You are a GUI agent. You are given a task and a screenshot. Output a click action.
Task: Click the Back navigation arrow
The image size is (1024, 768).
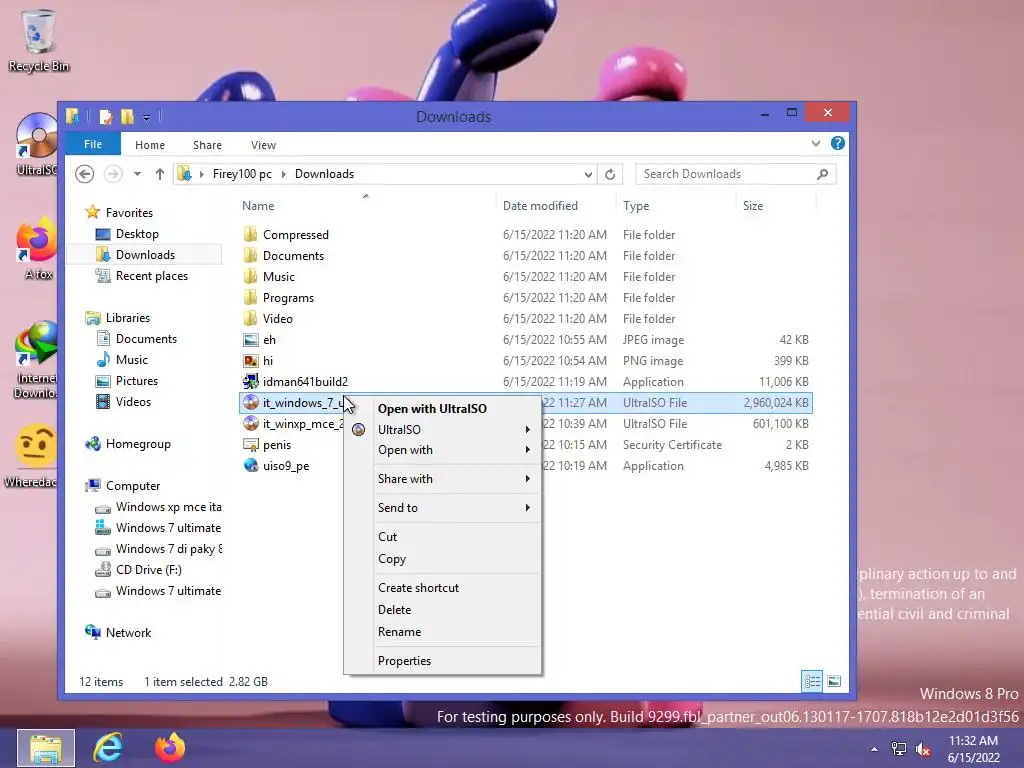[84, 174]
